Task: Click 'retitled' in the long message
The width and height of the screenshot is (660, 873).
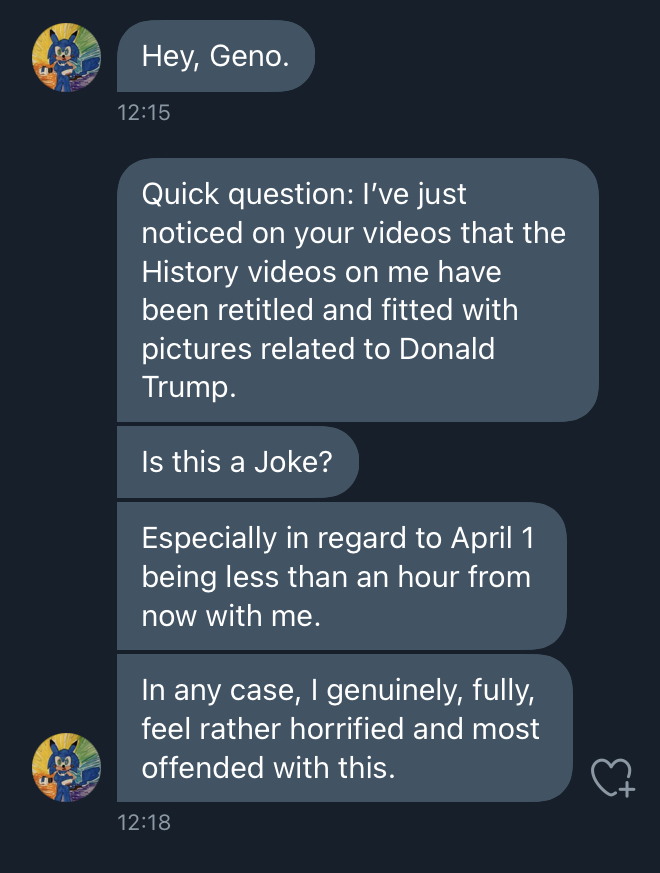Action: click(x=265, y=310)
